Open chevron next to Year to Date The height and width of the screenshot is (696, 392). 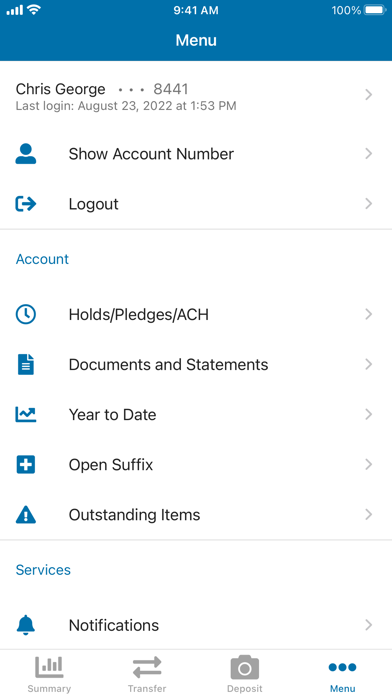point(368,414)
